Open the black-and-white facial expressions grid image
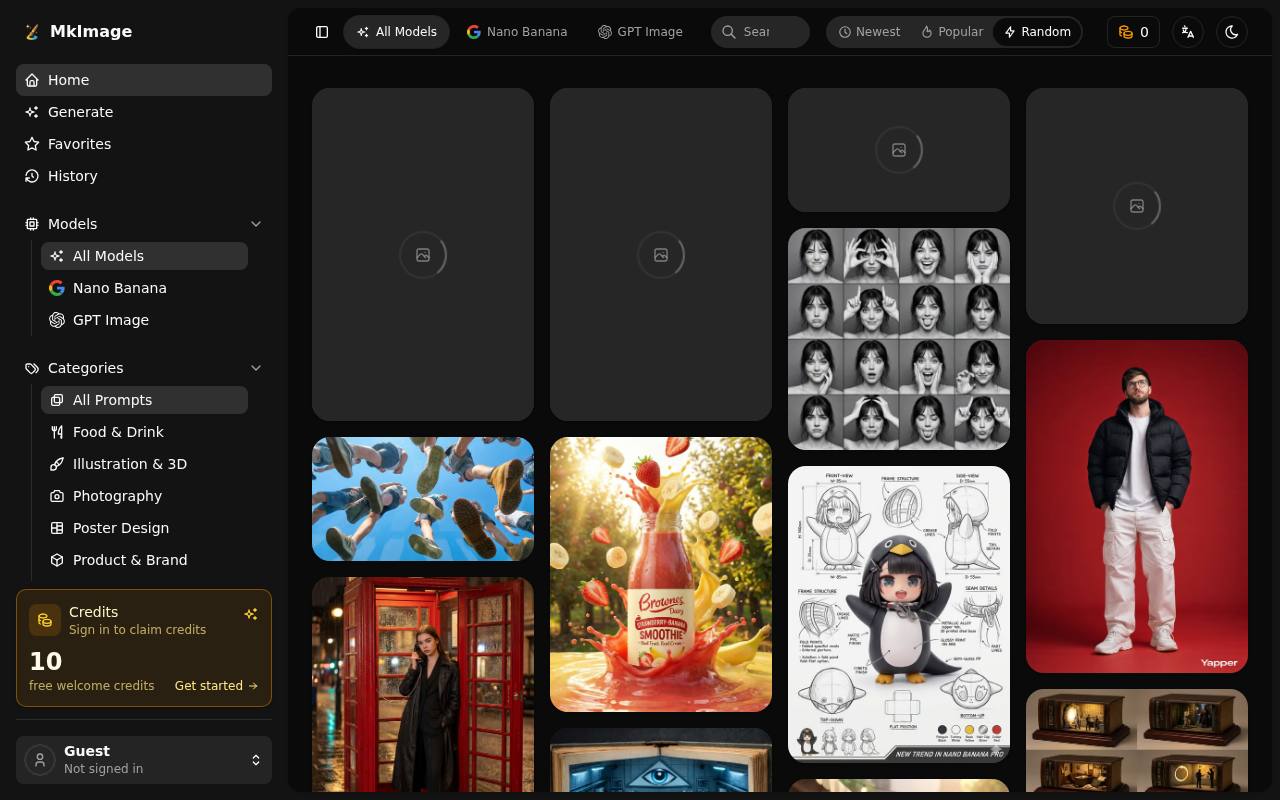 tap(899, 339)
